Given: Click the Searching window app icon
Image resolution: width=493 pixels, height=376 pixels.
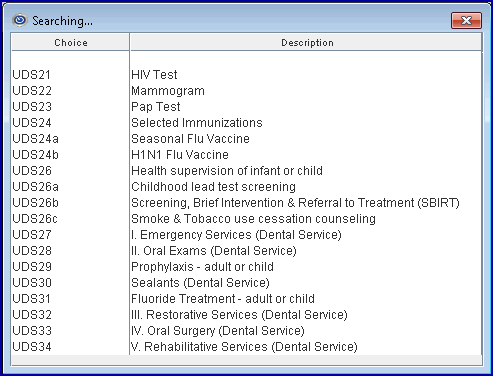Looking at the screenshot, I should [20, 20].
